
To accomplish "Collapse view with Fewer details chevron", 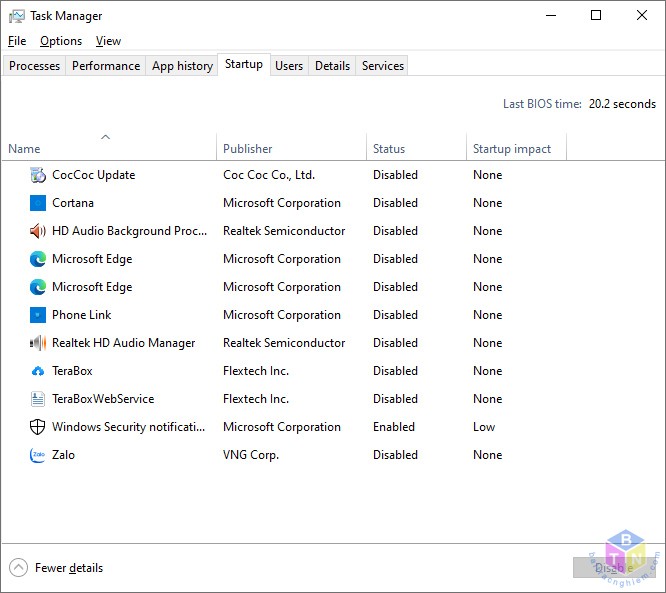I will pos(18,568).
